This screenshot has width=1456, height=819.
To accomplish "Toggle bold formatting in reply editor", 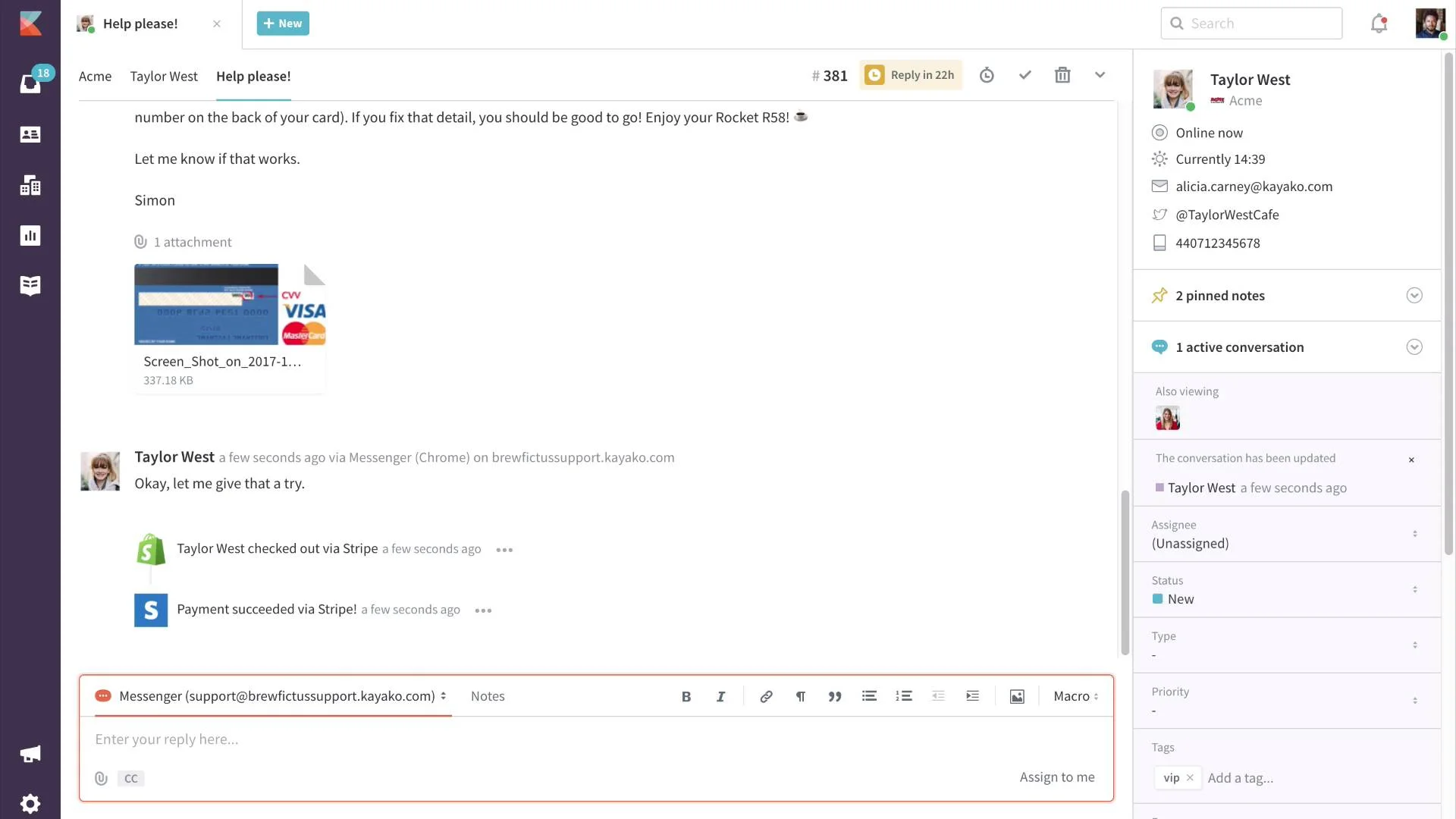I will pyautogui.click(x=686, y=696).
